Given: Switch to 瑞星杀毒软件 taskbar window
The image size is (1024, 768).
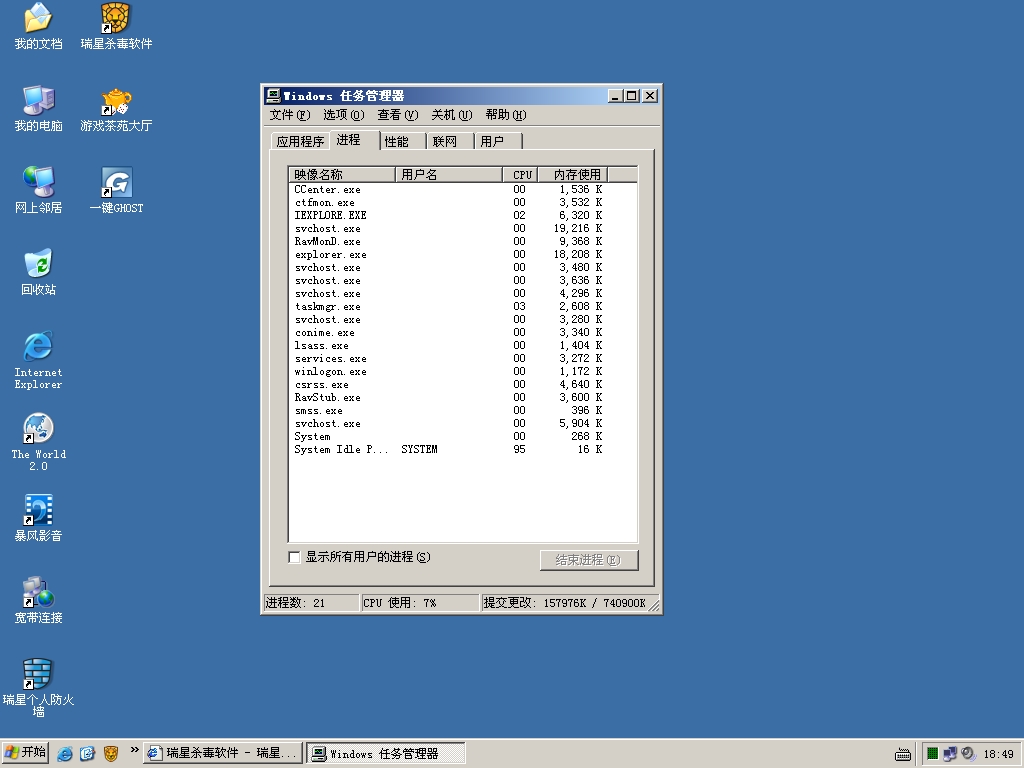Looking at the screenshot, I should coord(223,753).
